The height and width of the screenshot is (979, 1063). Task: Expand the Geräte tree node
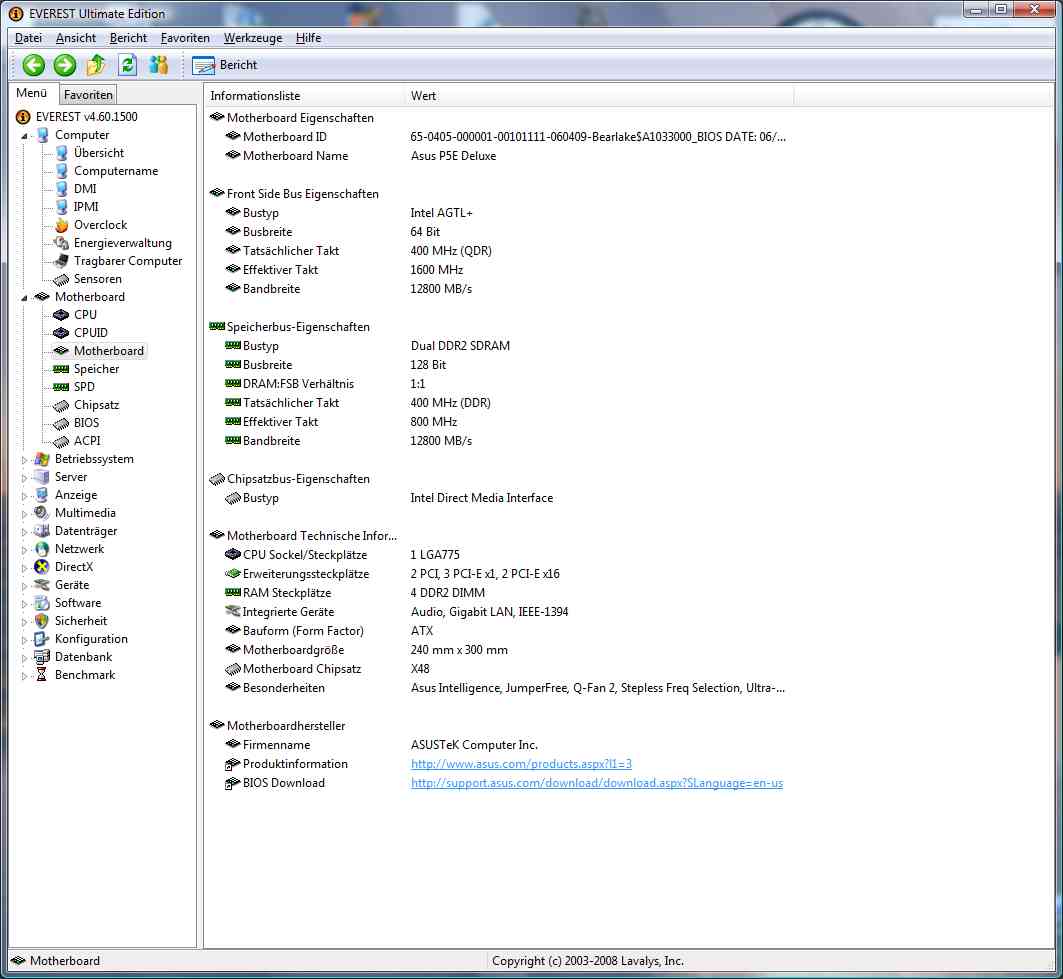click(x=24, y=585)
